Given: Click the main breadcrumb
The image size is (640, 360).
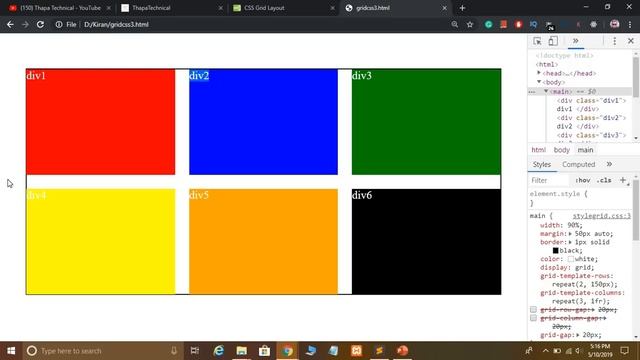Looking at the screenshot, I should tap(585, 150).
